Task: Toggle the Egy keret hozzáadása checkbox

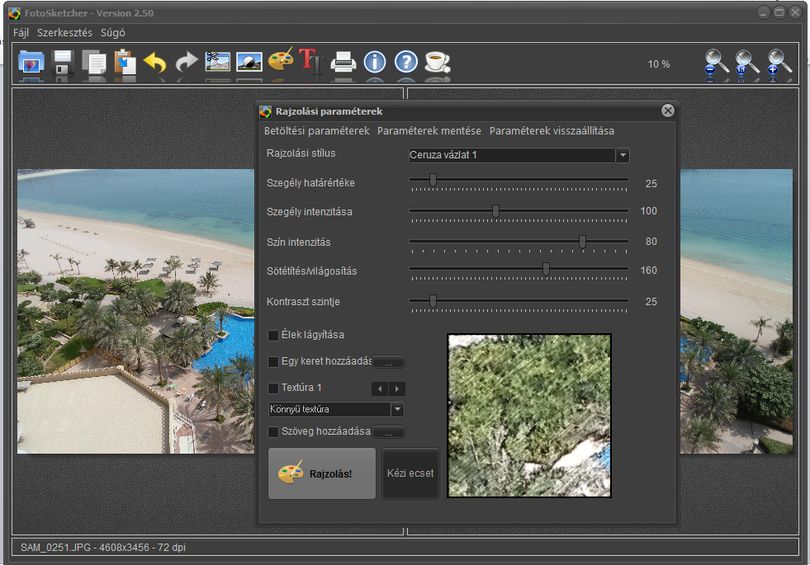Action: tap(273, 362)
